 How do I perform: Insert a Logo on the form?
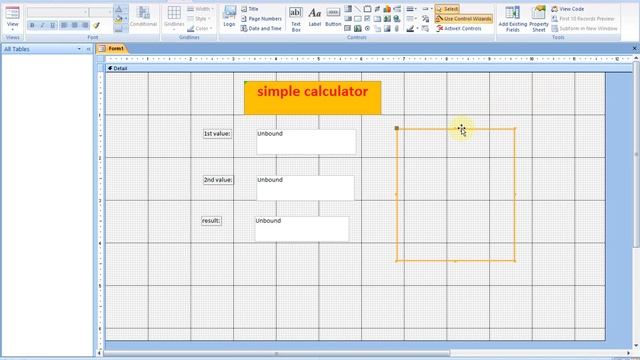[x=229, y=17]
